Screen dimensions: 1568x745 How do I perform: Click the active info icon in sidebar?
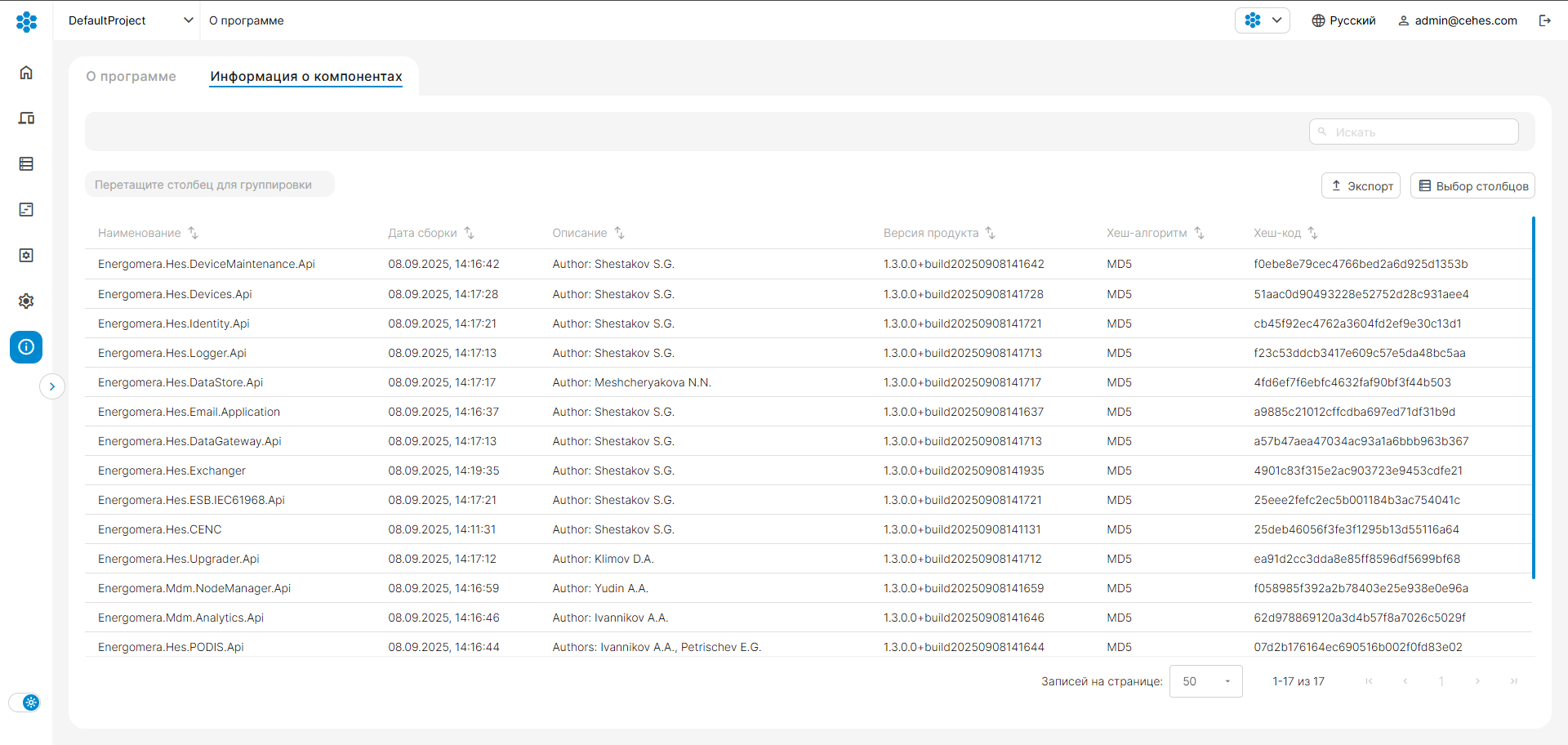26,347
